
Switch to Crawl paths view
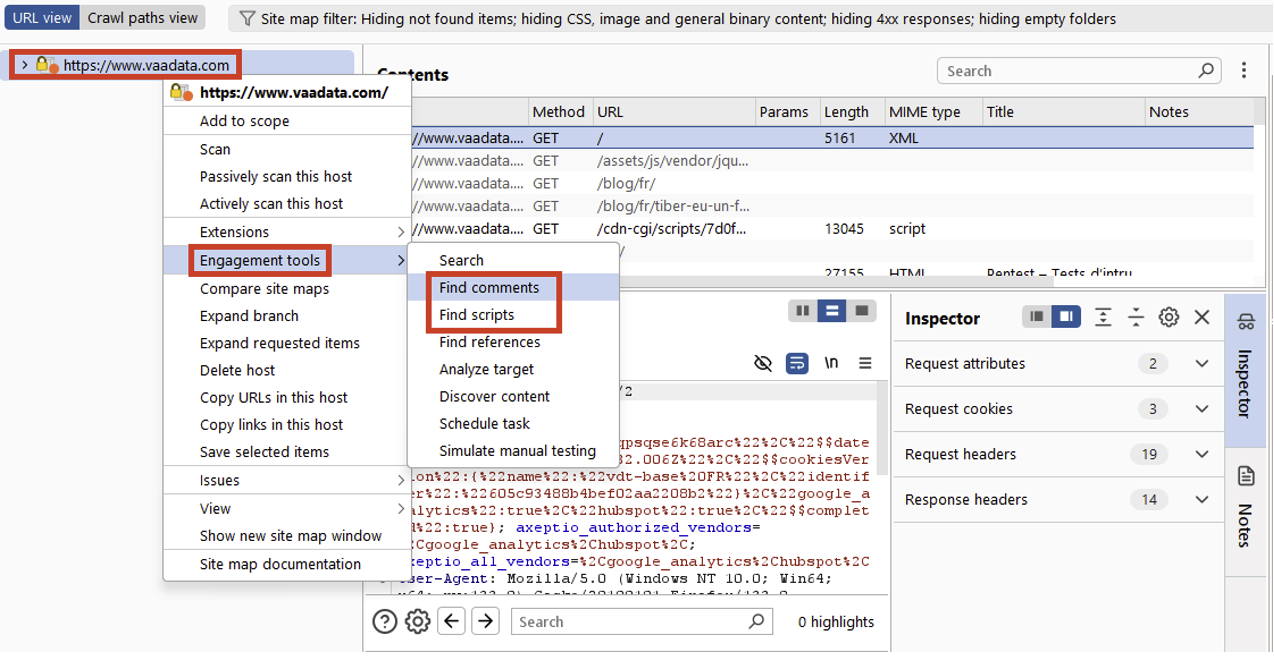click(143, 18)
